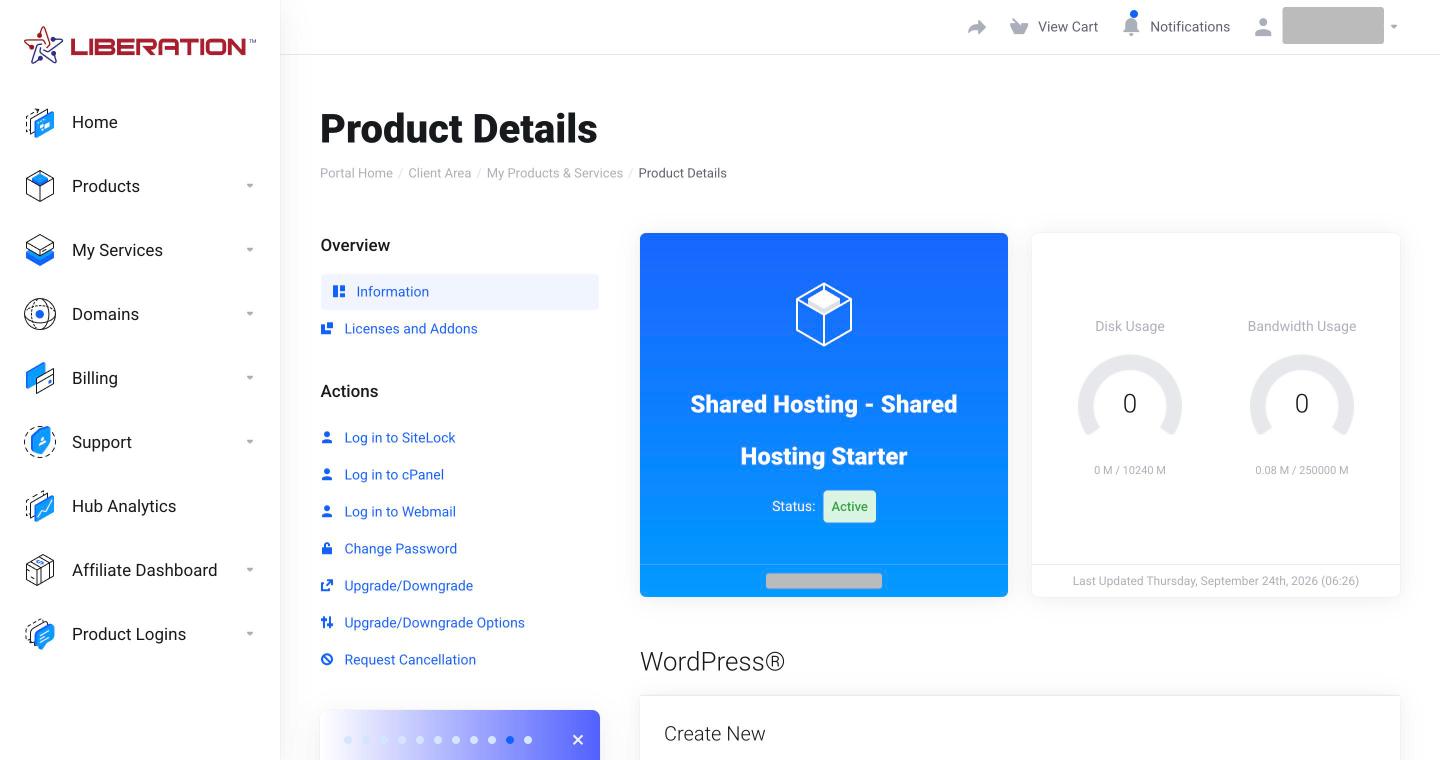This screenshot has height=760, width=1440.
Task: Expand the Domains dropdown arrow
Action: coord(250,314)
